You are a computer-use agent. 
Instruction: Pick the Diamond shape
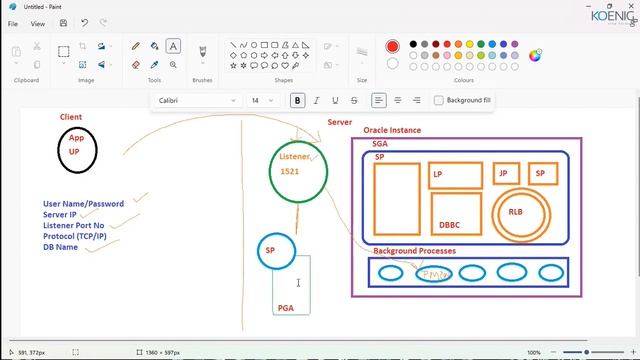pos(233,55)
